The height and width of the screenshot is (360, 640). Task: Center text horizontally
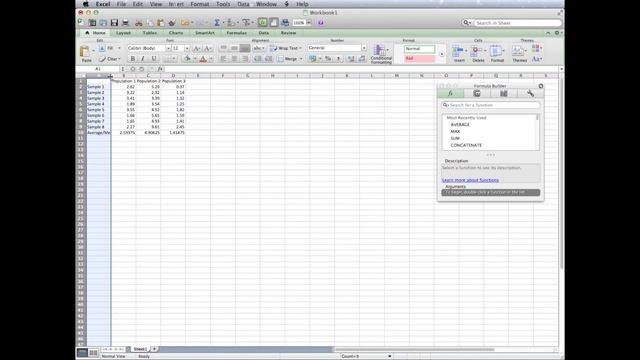234,59
